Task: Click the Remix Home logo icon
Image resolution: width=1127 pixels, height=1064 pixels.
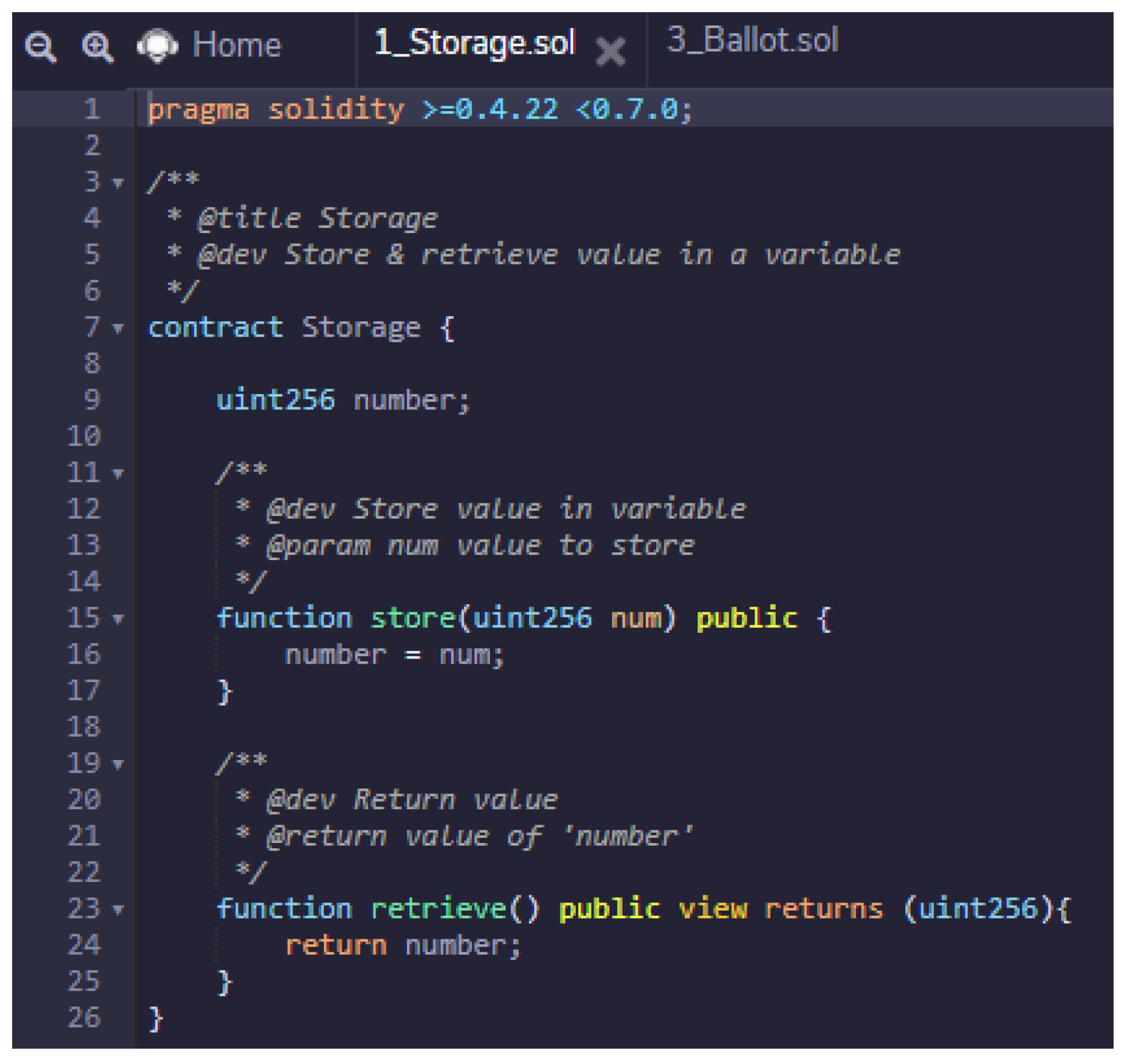Action: (157, 46)
